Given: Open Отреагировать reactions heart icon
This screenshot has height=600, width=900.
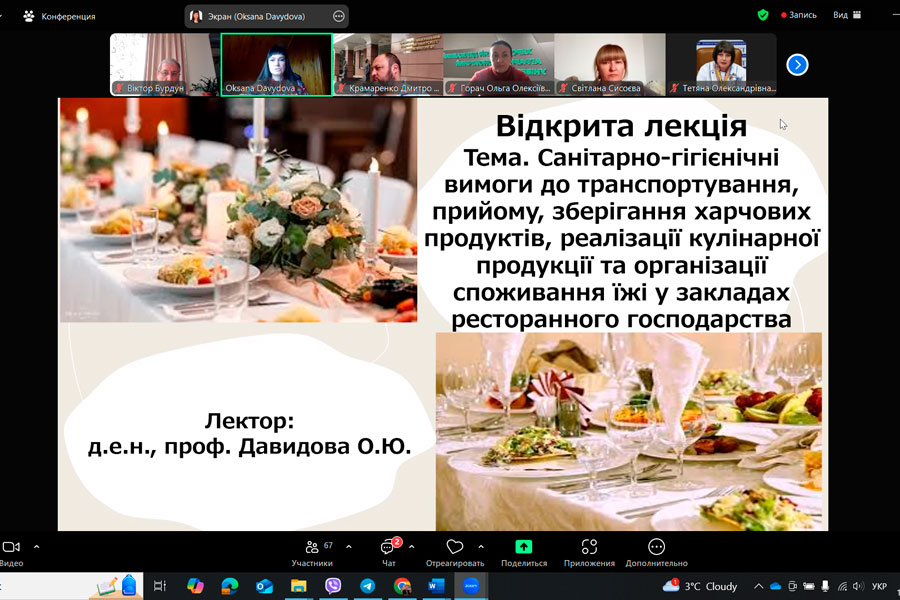Looking at the screenshot, I should click(x=455, y=553).
